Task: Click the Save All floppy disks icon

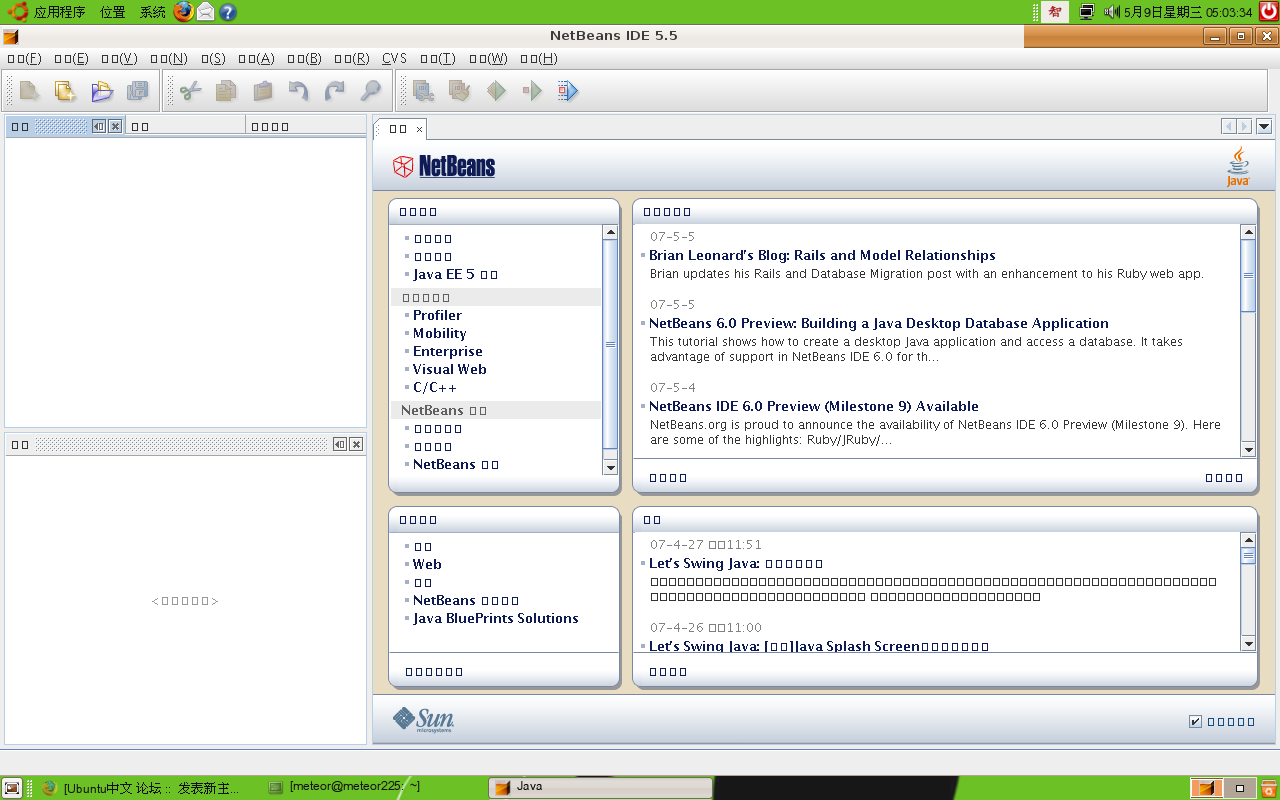Action: [x=137, y=91]
